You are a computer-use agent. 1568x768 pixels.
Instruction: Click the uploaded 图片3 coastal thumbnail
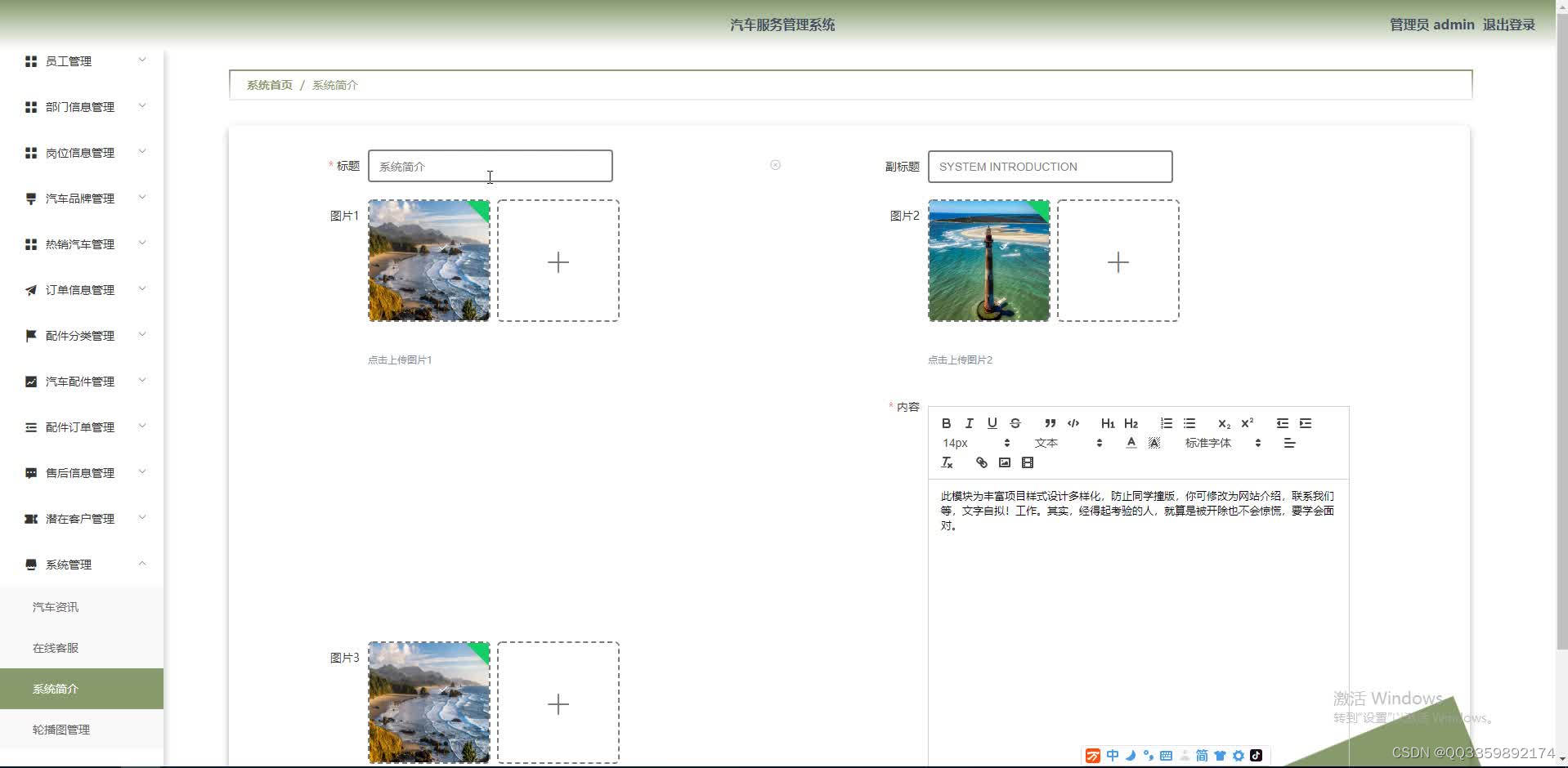[428, 703]
